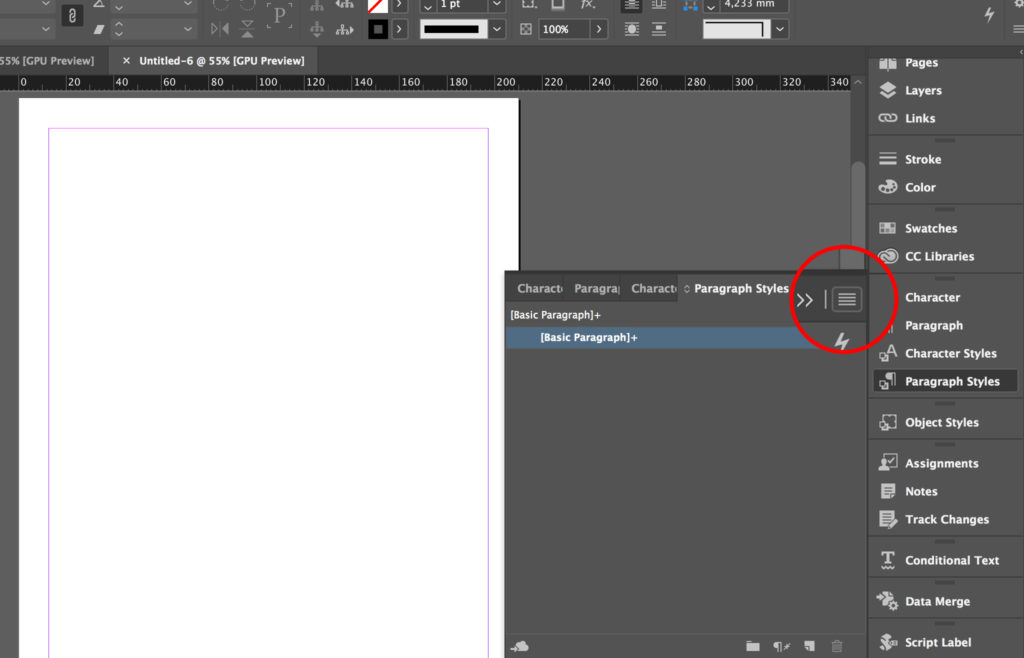Screen dimensions: 1024x658
Task: Create a new paragraph style
Action: pyautogui.click(x=810, y=646)
